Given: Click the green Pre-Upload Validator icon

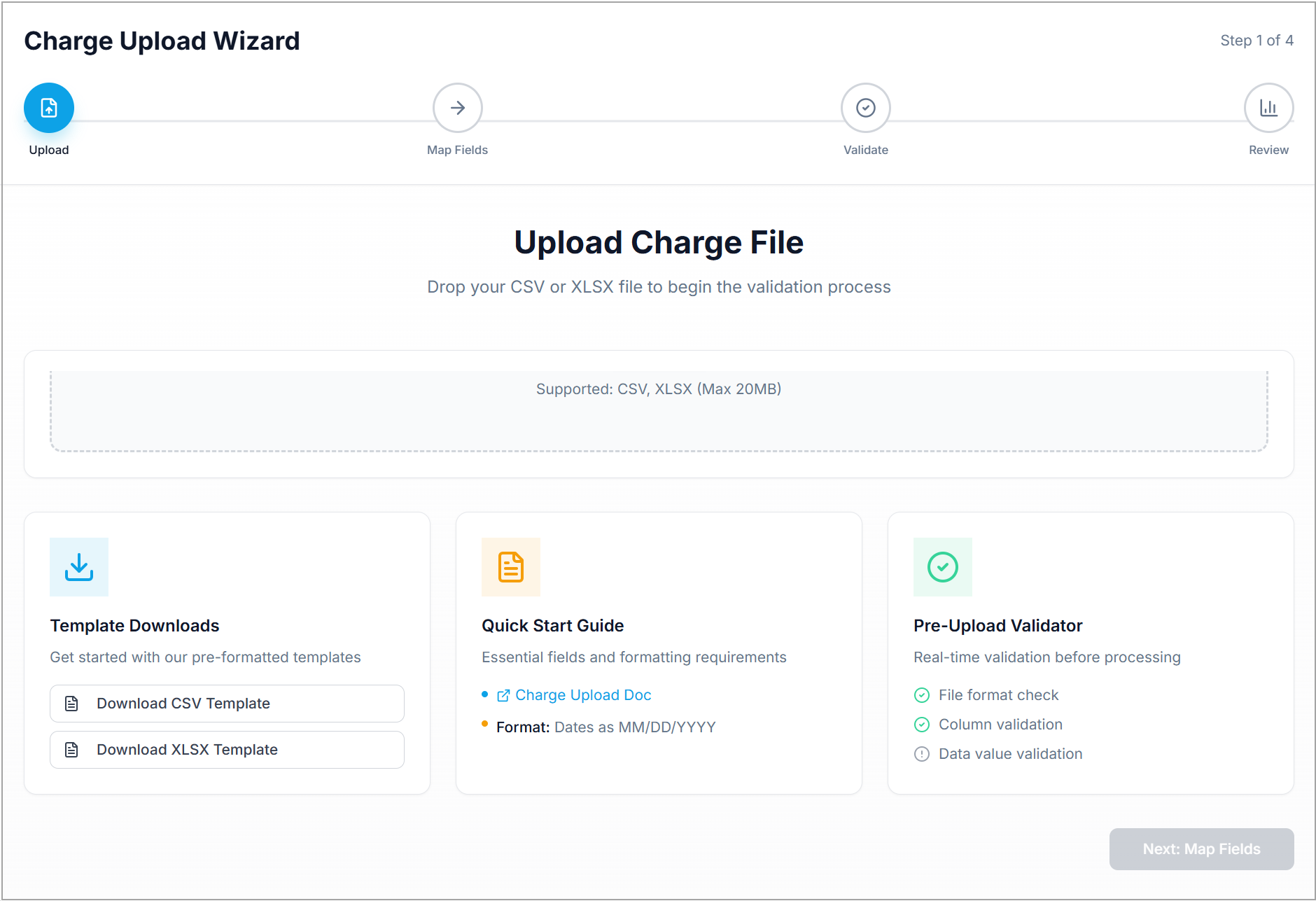Looking at the screenshot, I should (x=942, y=567).
